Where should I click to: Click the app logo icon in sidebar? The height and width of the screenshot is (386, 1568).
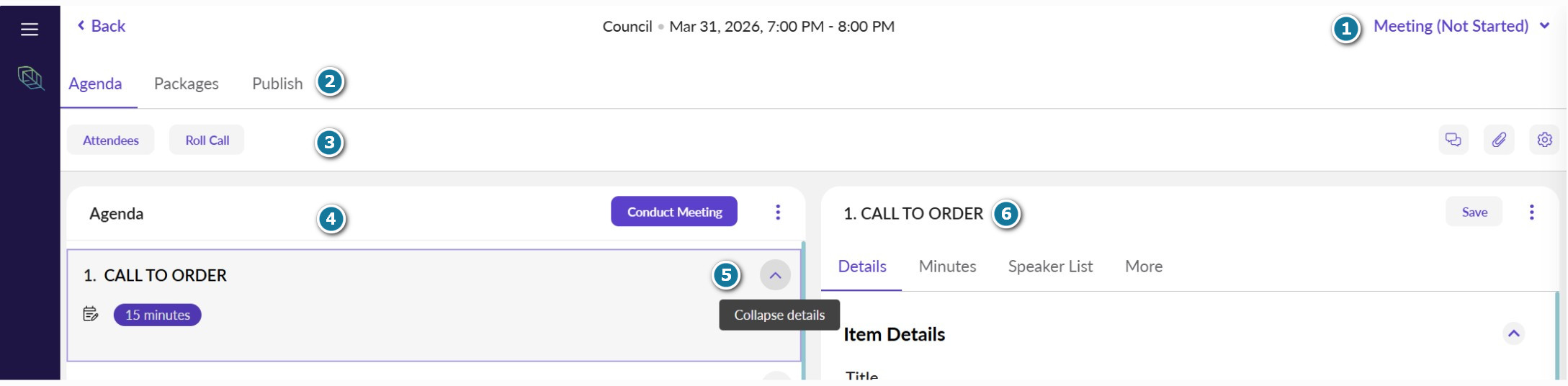[30, 78]
